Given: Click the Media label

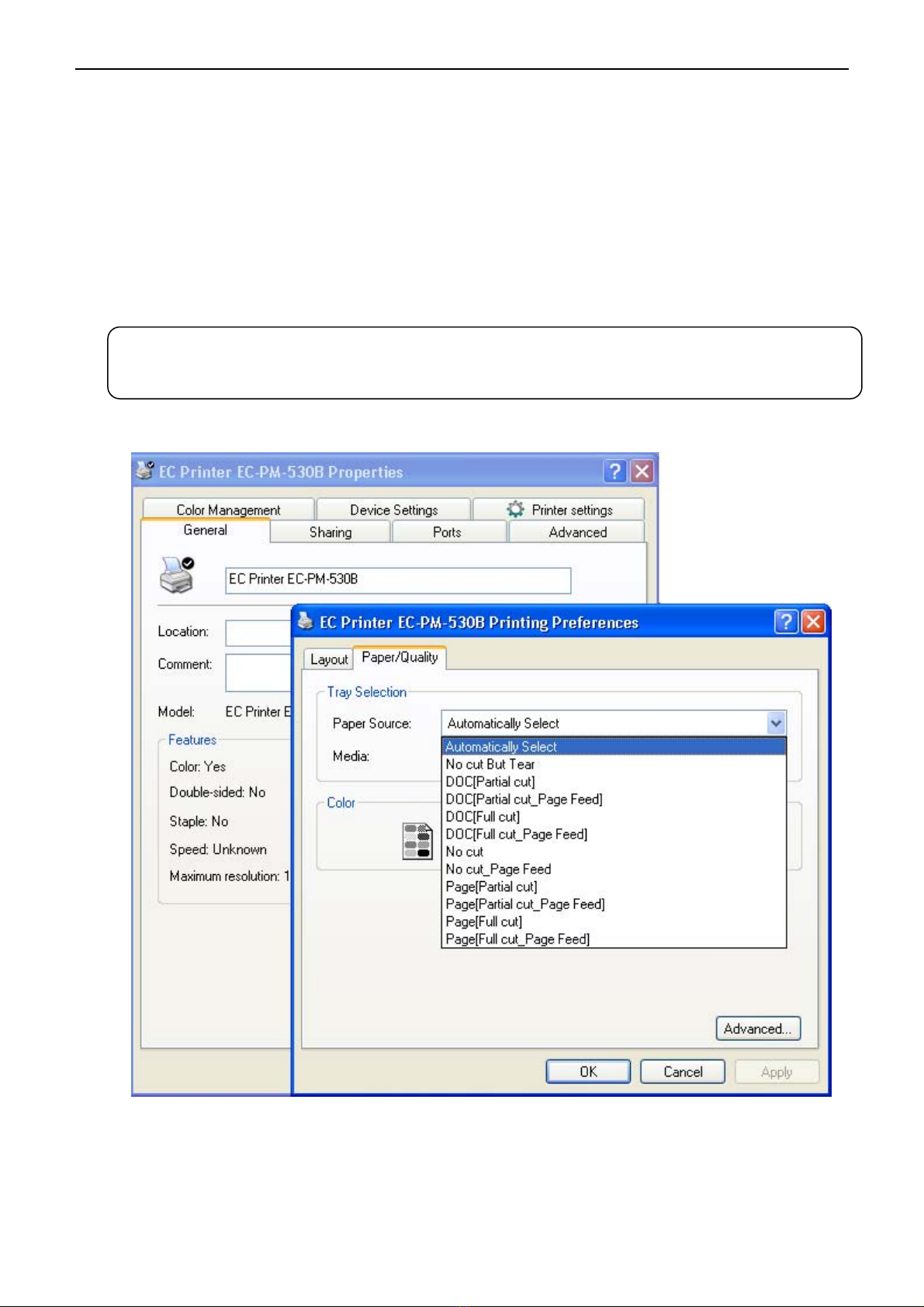Looking at the screenshot, I should [x=351, y=756].
